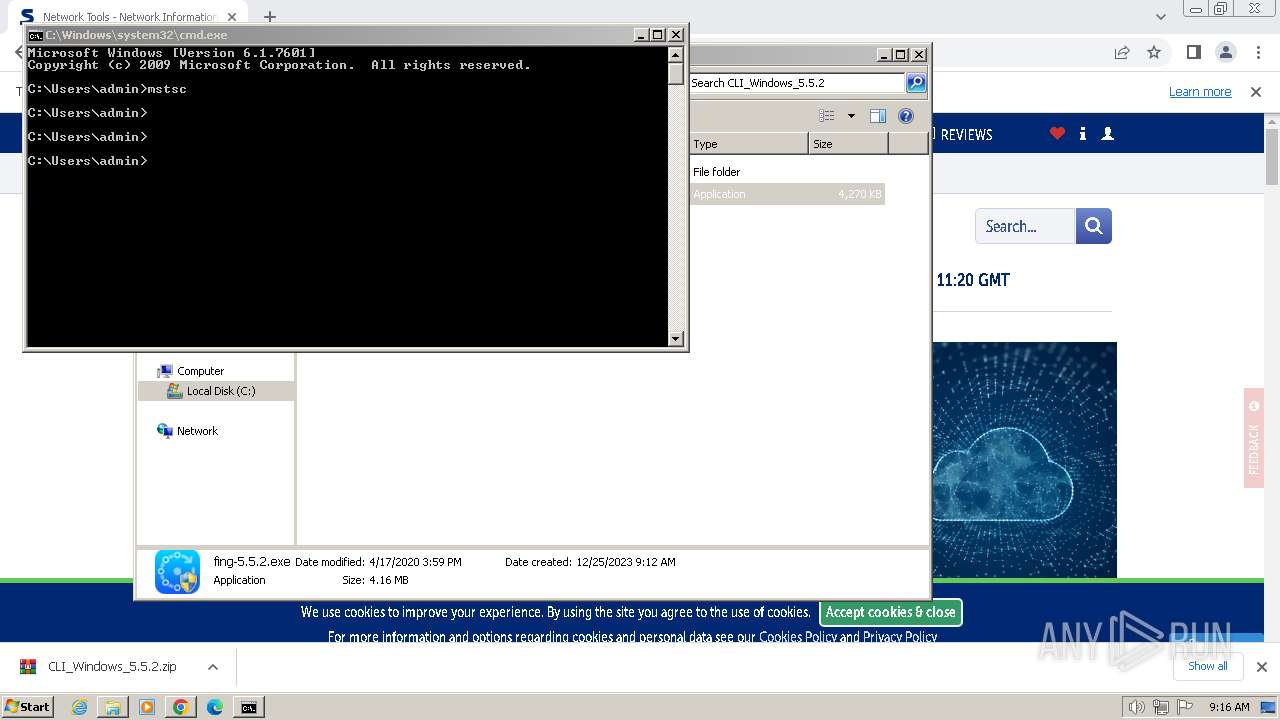Select the File folder row in Explorer

[787, 172]
